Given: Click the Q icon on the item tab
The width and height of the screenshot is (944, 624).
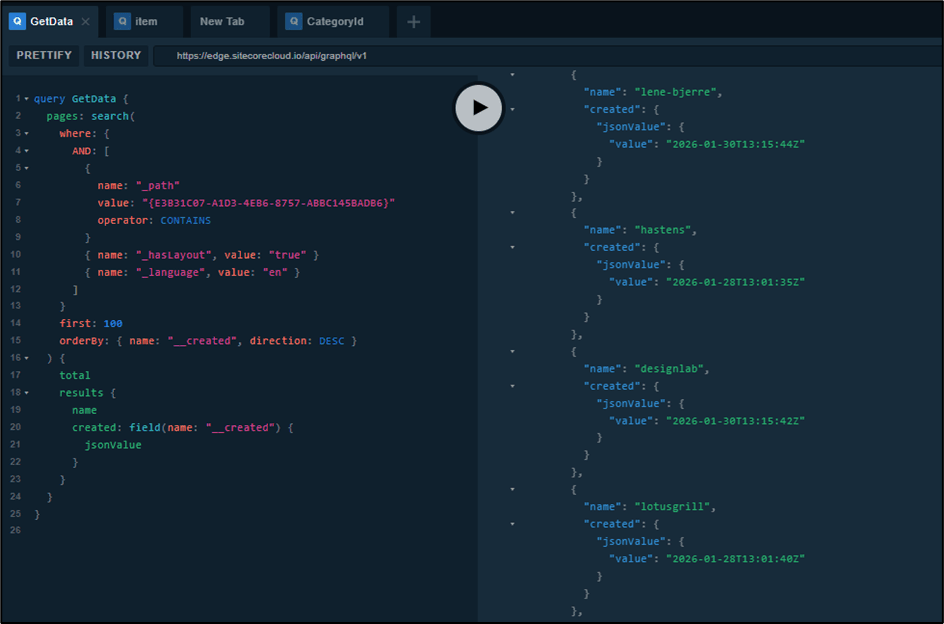Looking at the screenshot, I should pos(123,22).
